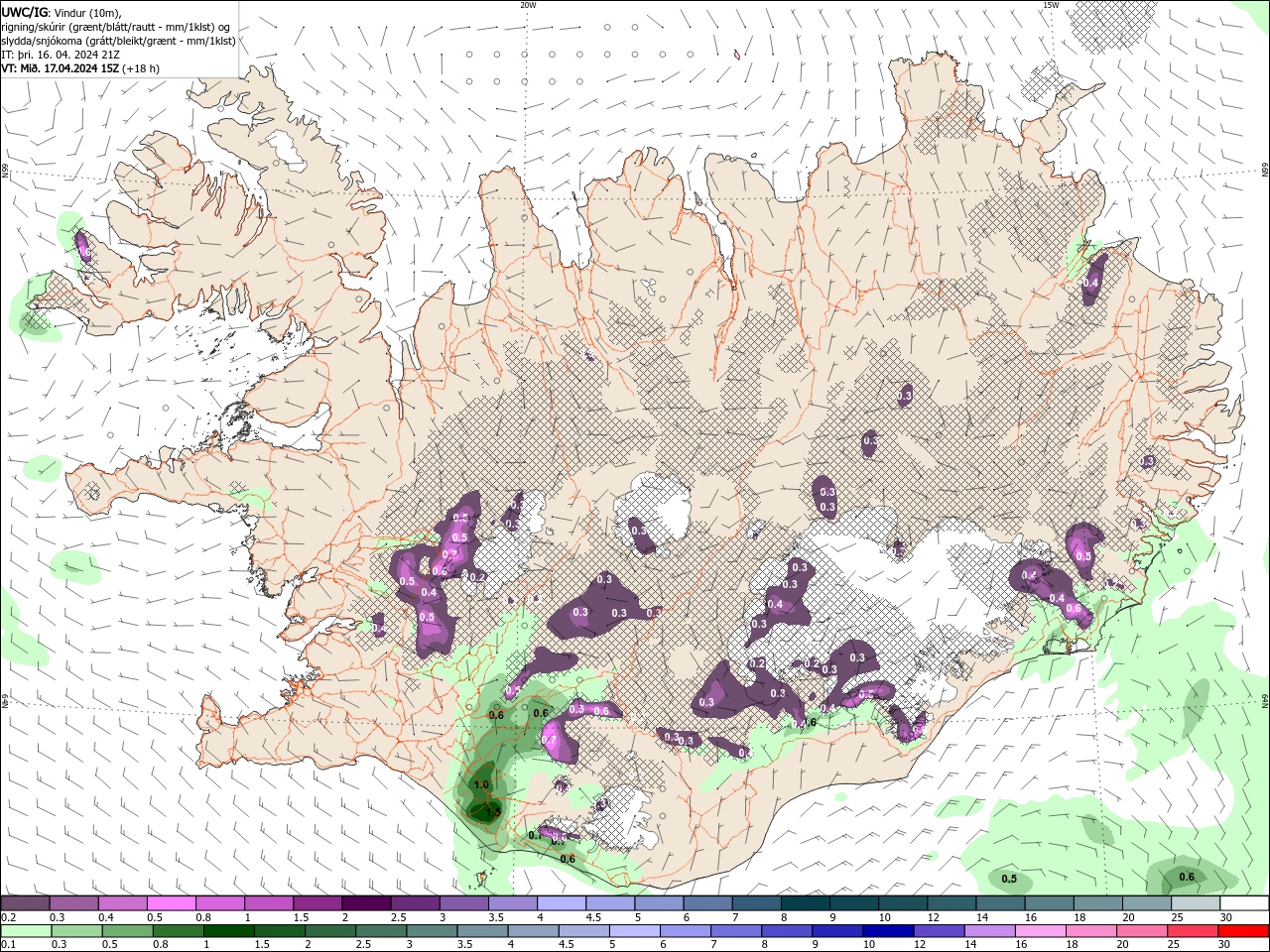Screen dimensions: 1270x952
Task: Click the '0.2' label under the upper legend row
Action: [x=7, y=917]
